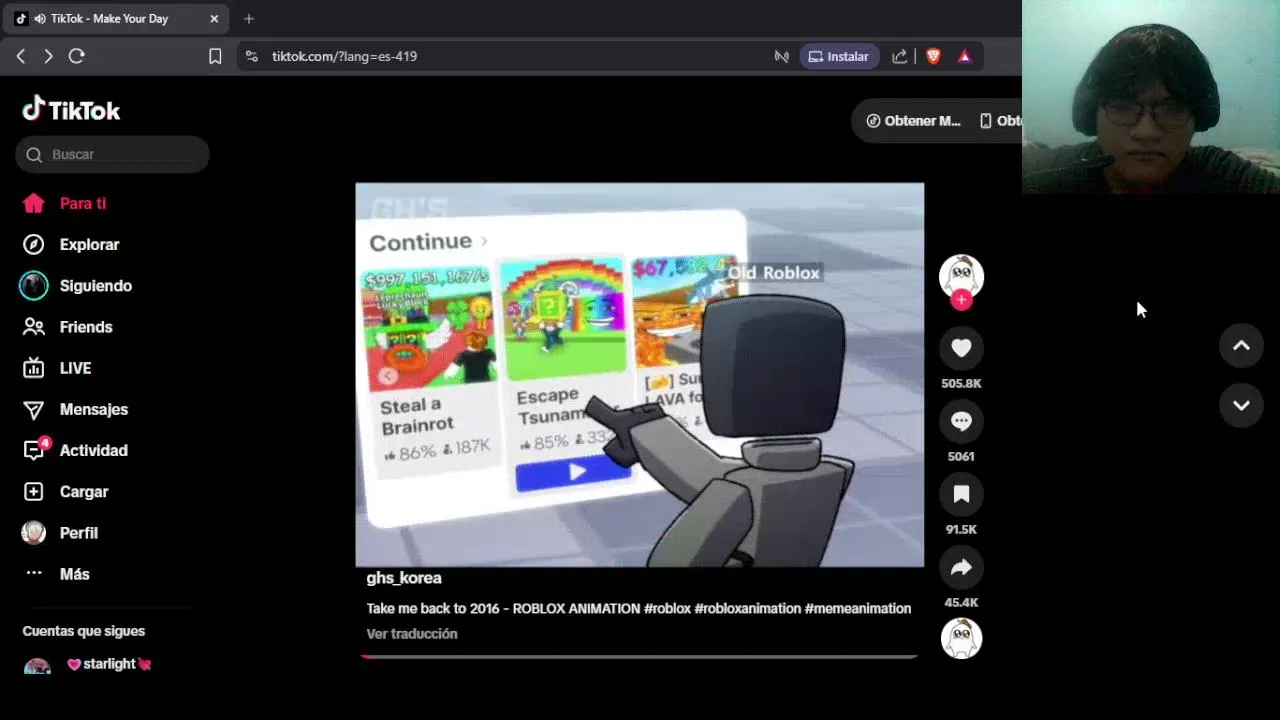
Task: Click the browser share icon
Action: coord(900,56)
